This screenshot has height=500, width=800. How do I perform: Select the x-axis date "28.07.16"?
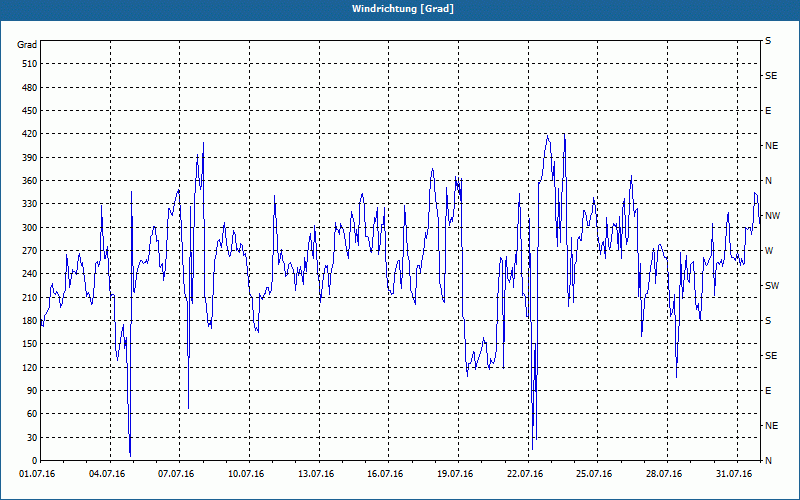click(x=664, y=474)
